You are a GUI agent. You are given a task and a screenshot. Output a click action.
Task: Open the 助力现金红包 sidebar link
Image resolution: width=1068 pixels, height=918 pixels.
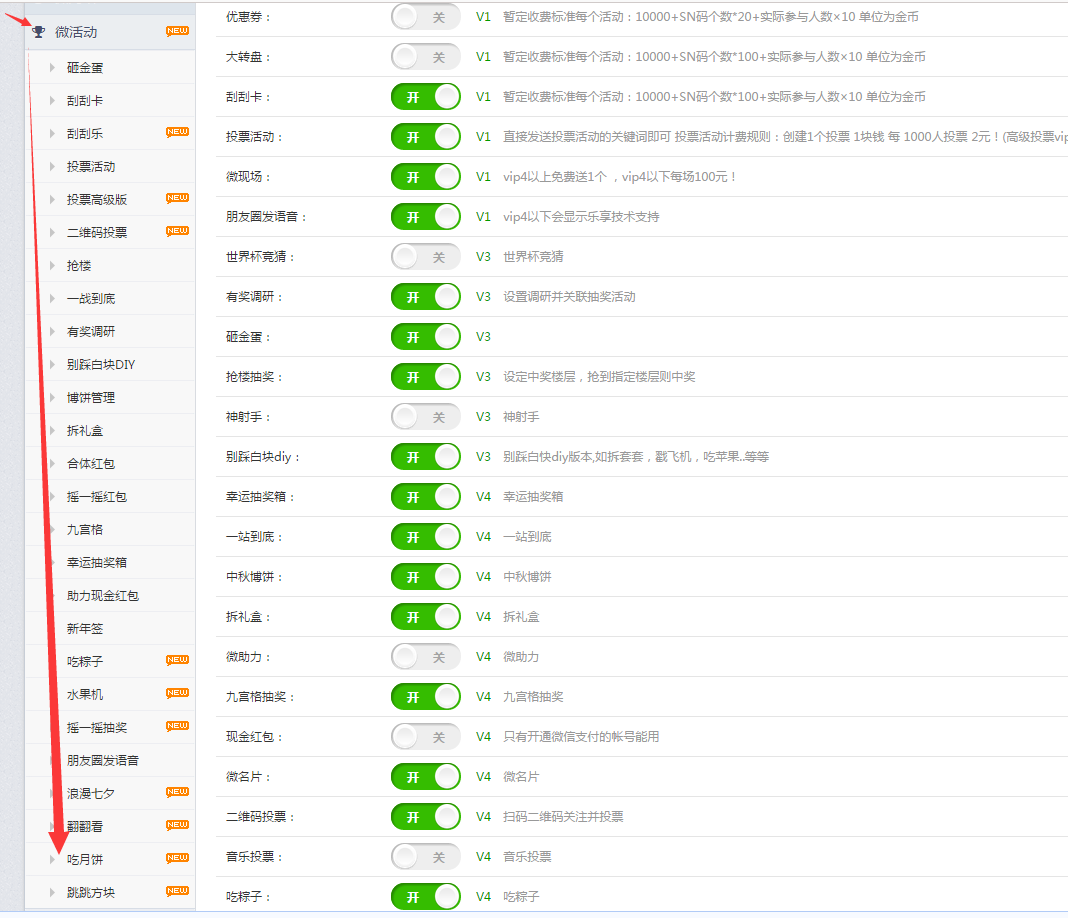[103, 596]
